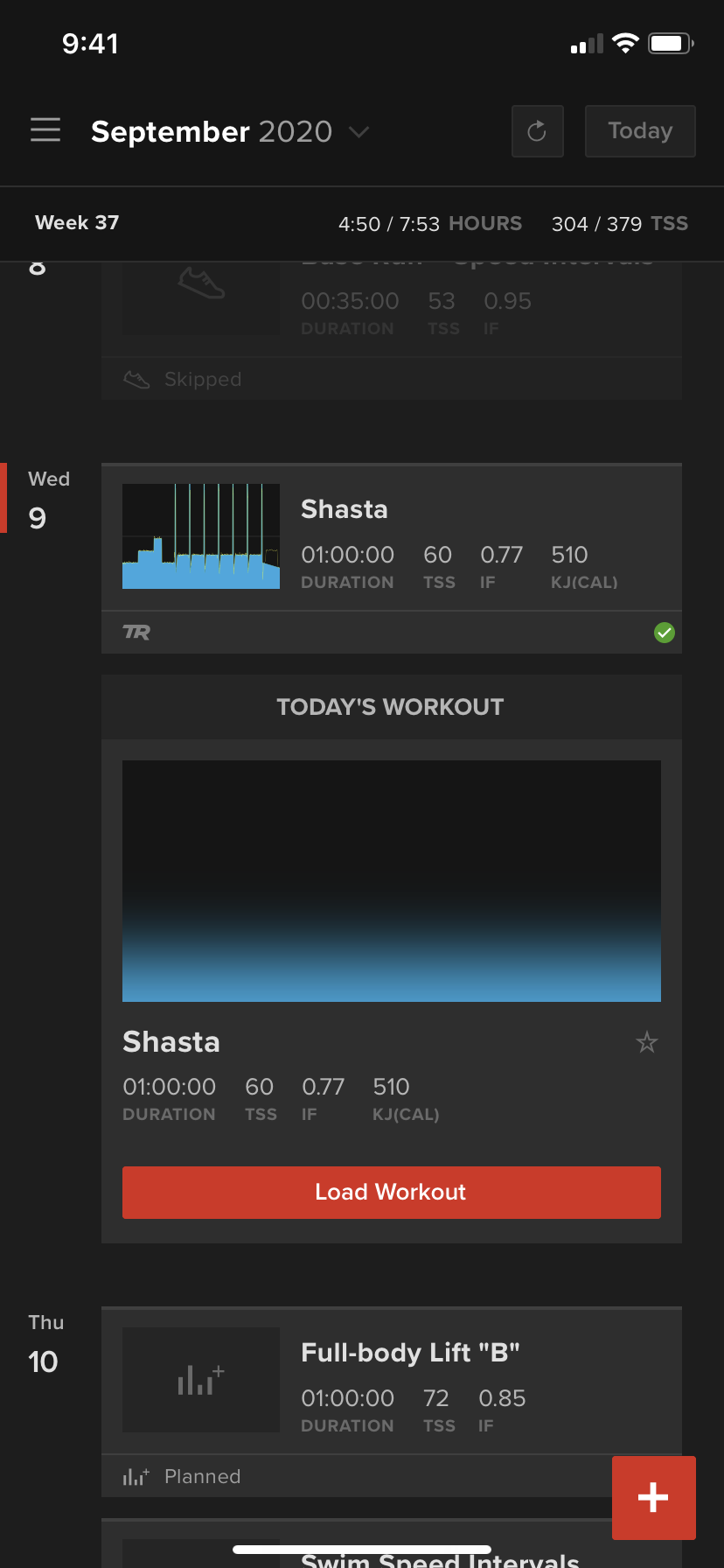724x1568 pixels.
Task: Tap the strength chart icon for Thursday
Action: coord(201,1380)
